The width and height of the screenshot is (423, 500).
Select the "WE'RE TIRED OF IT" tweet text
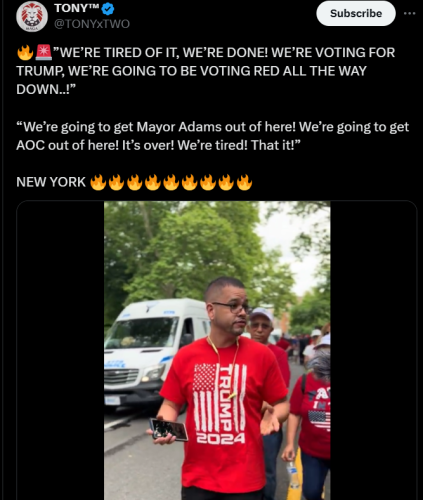[x=206, y=71]
